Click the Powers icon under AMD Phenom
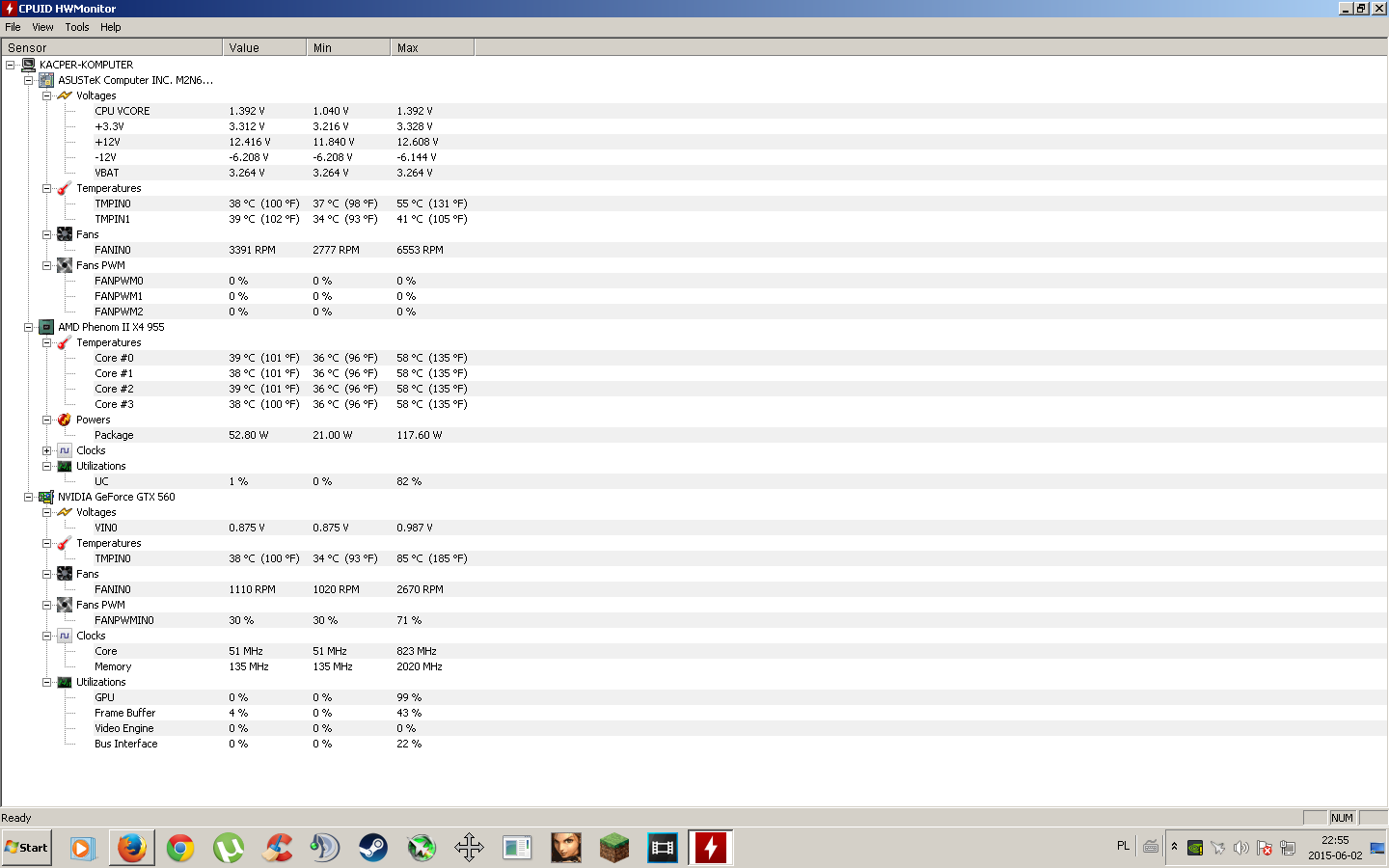Screen dimensions: 1389x868 65,420
